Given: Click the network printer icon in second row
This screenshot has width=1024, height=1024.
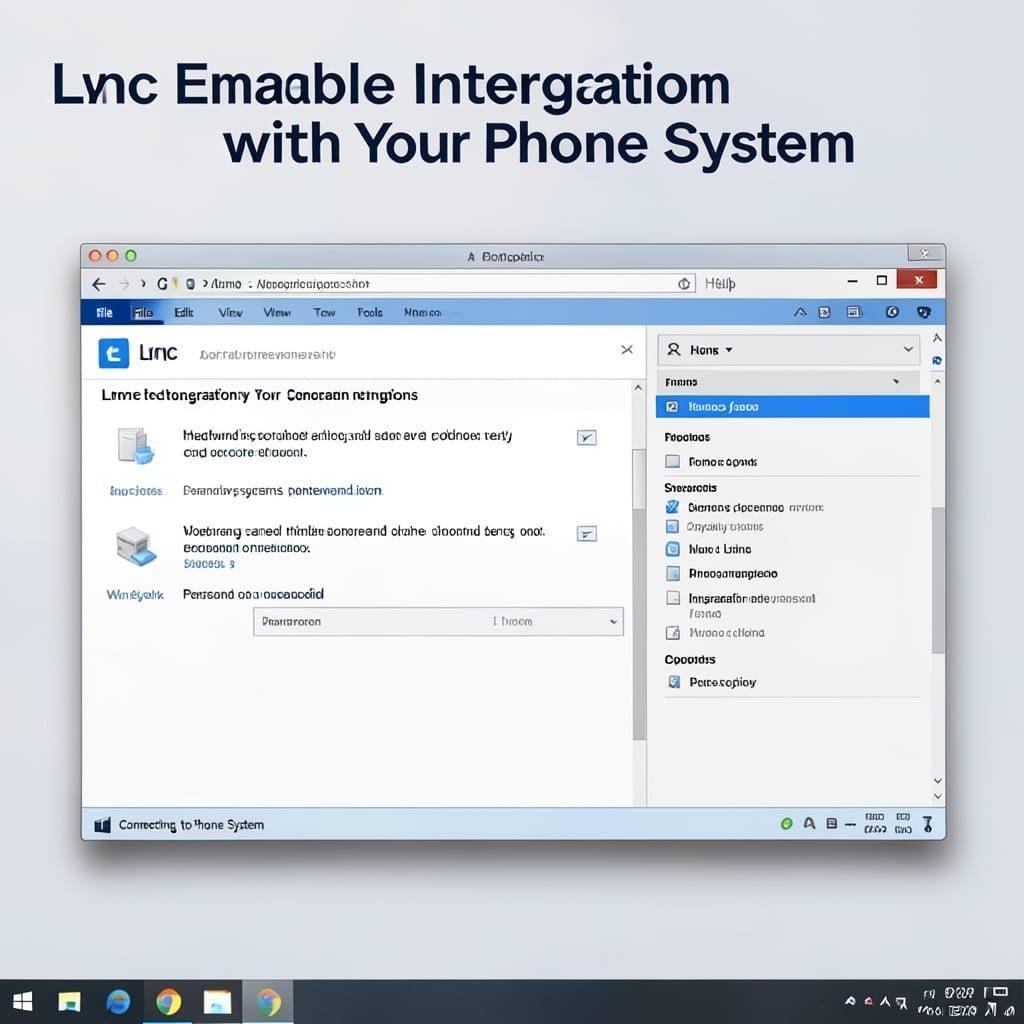Looking at the screenshot, I should click(x=136, y=546).
